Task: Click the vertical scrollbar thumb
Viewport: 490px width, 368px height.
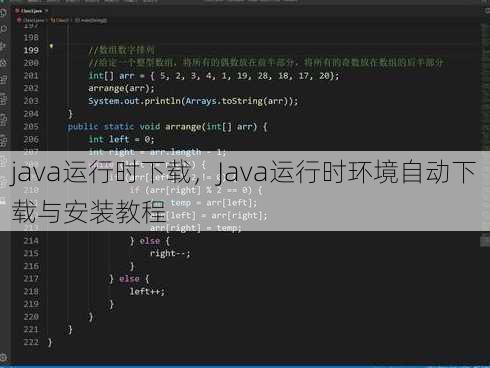Action: [485, 241]
